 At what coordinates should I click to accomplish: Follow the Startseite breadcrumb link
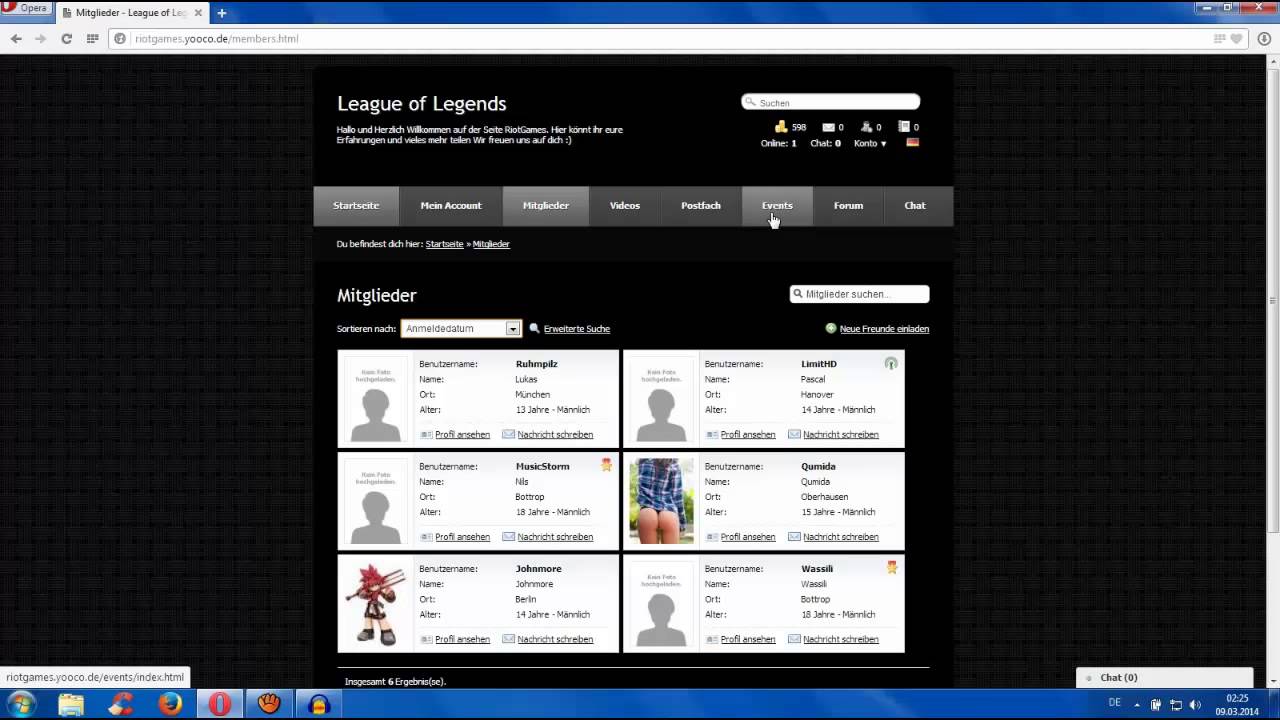click(x=444, y=244)
